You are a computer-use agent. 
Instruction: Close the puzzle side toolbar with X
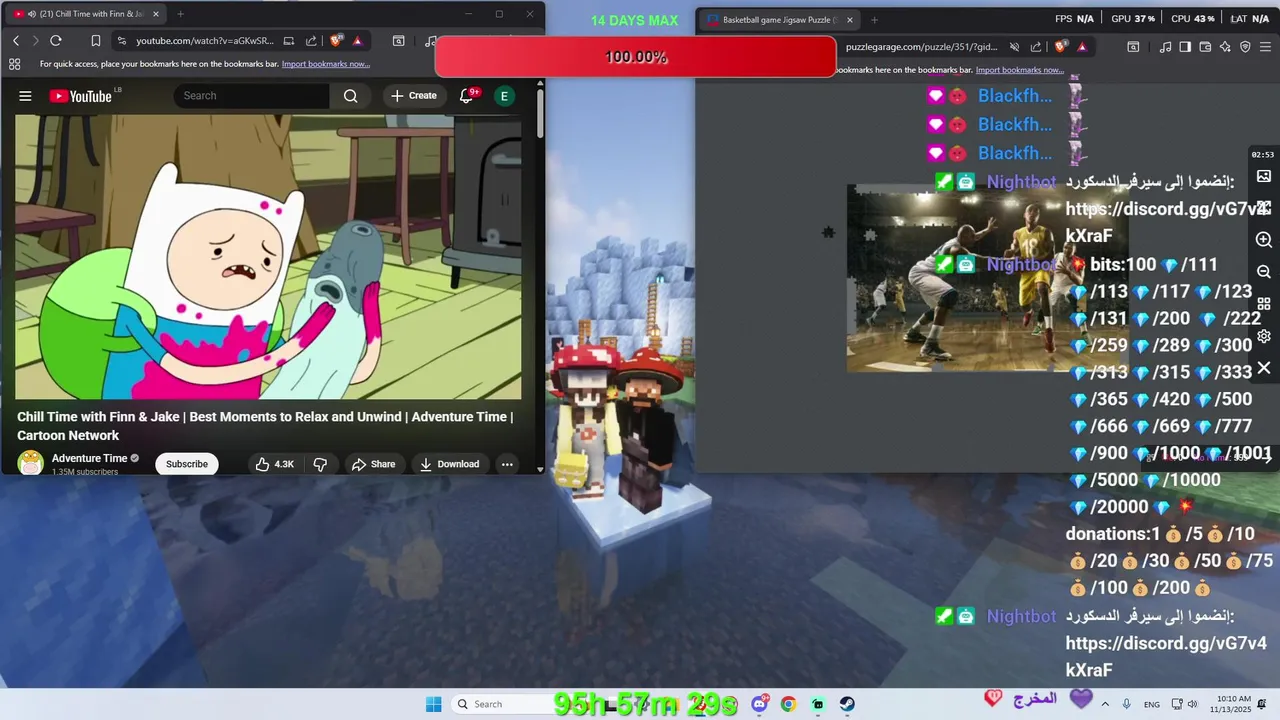1264,368
